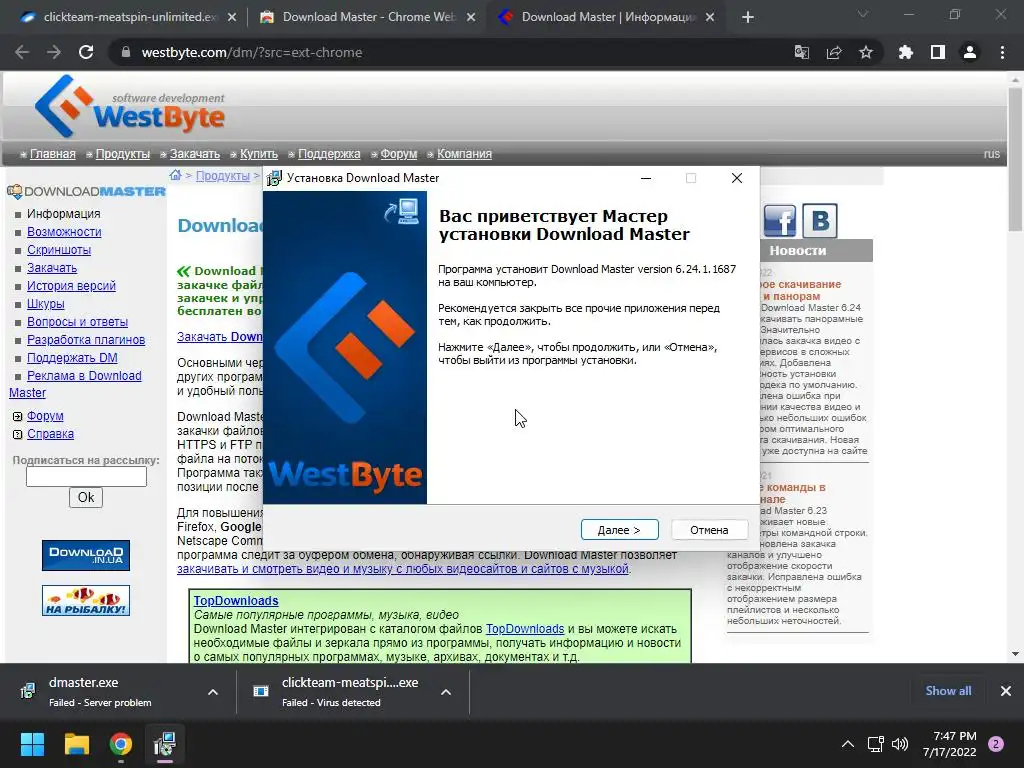Open the TopDownloads heading link
Viewport: 1024px width, 768px height.
[236, 601]
